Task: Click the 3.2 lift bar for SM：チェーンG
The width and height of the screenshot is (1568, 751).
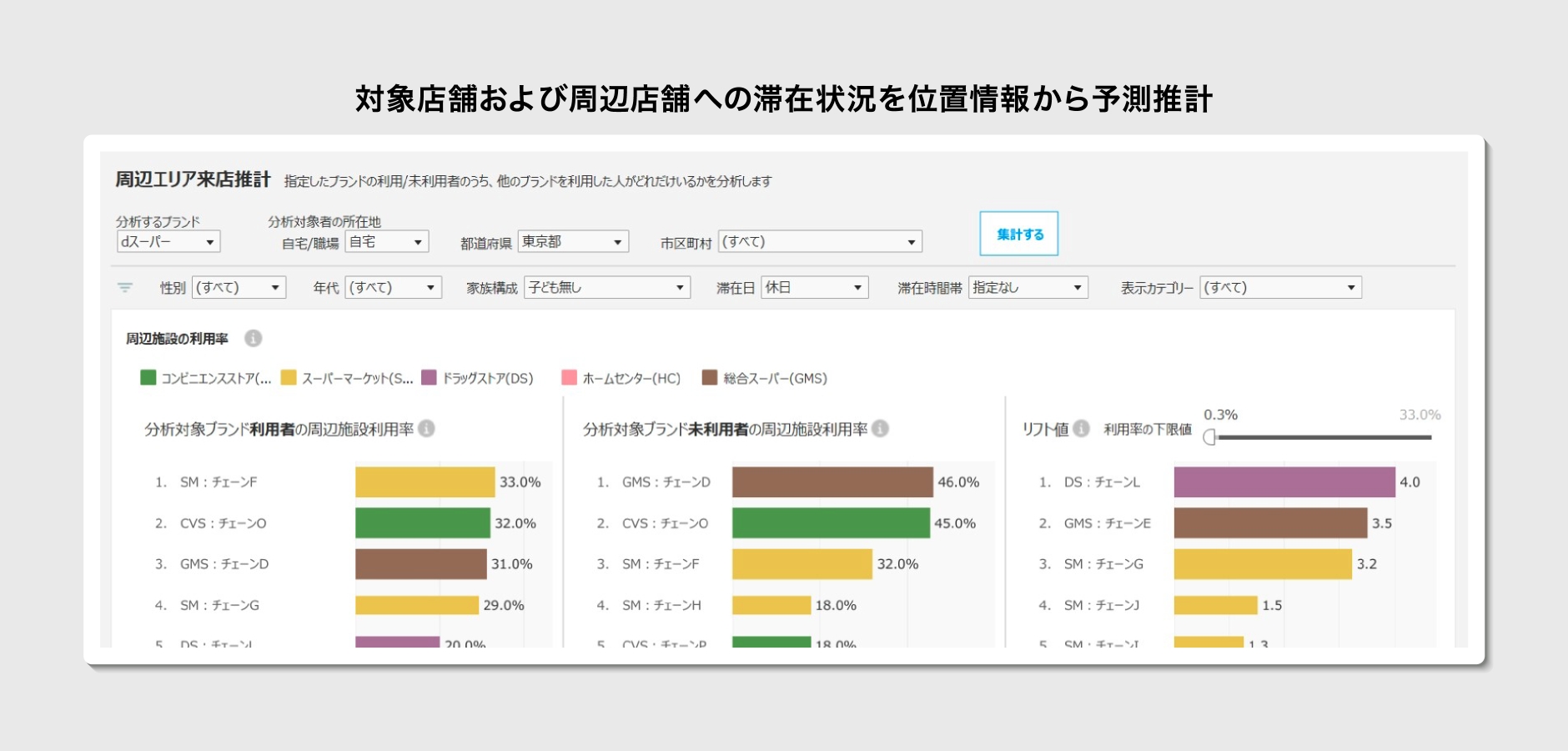Action: pos(1263,563)
